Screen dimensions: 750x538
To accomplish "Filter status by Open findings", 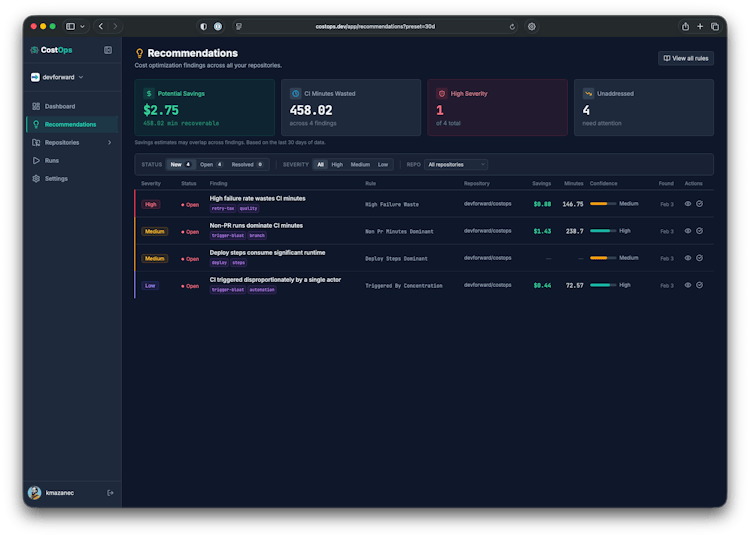I will tap(211, 164).
